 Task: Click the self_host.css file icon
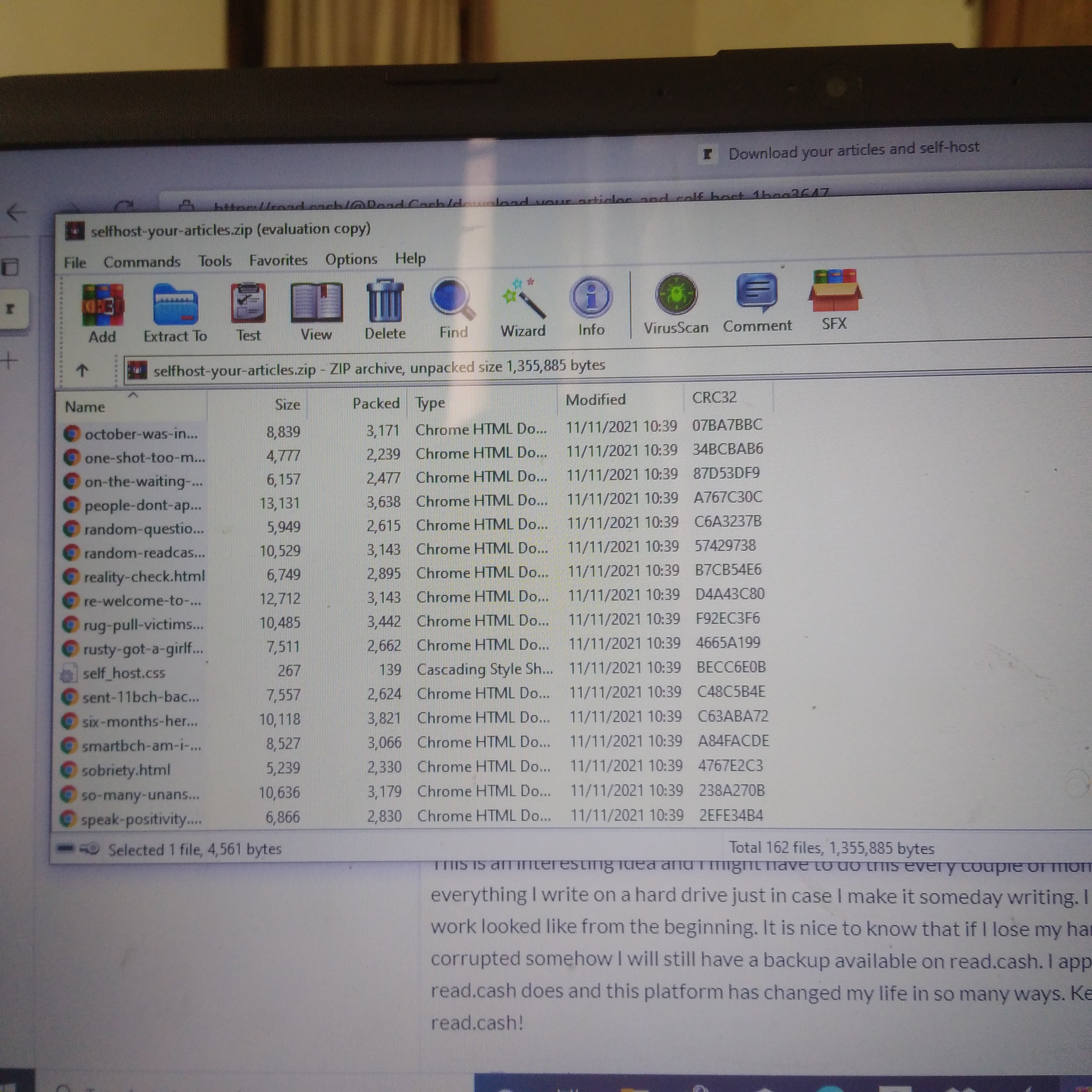click(x=68, y=674)
